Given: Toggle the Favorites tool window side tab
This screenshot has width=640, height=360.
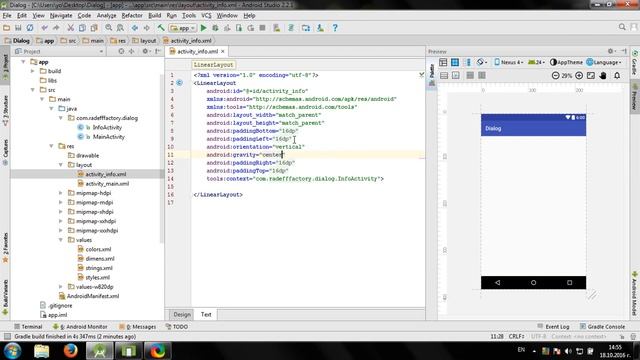Looking at the screenshot, I should tap(5, 248).
